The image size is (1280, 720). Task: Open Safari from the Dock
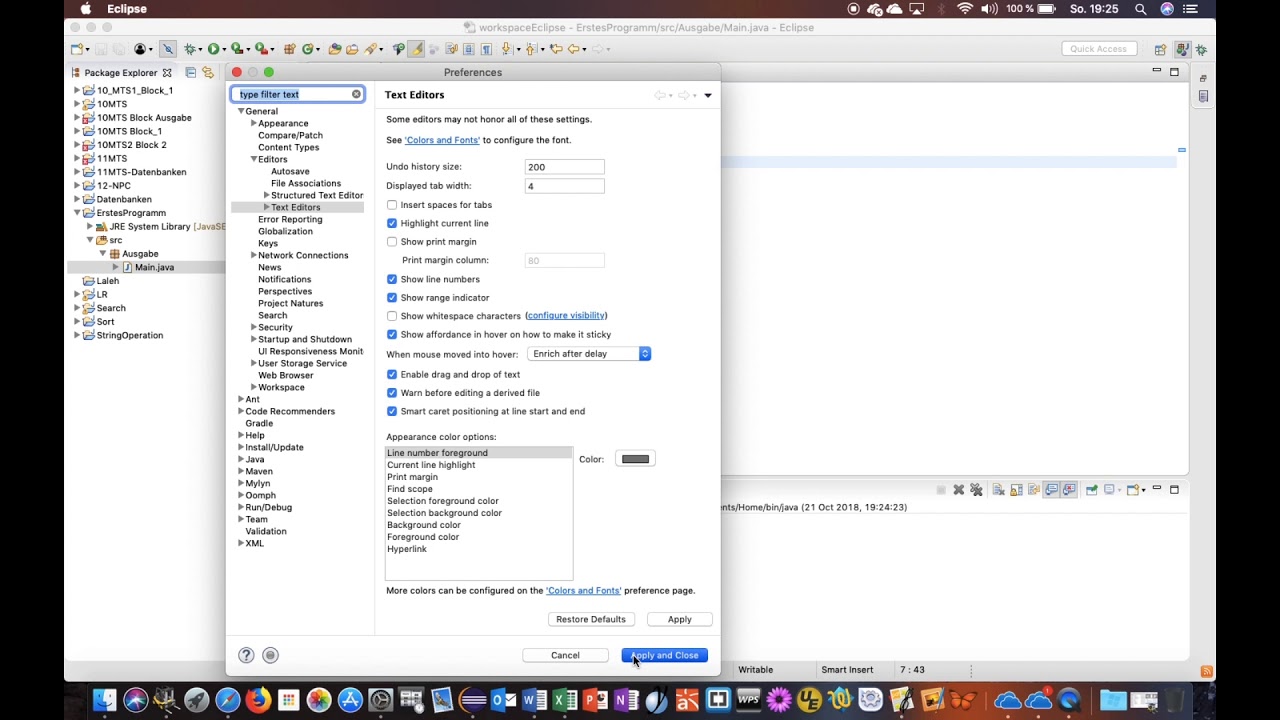click(227, 700)
